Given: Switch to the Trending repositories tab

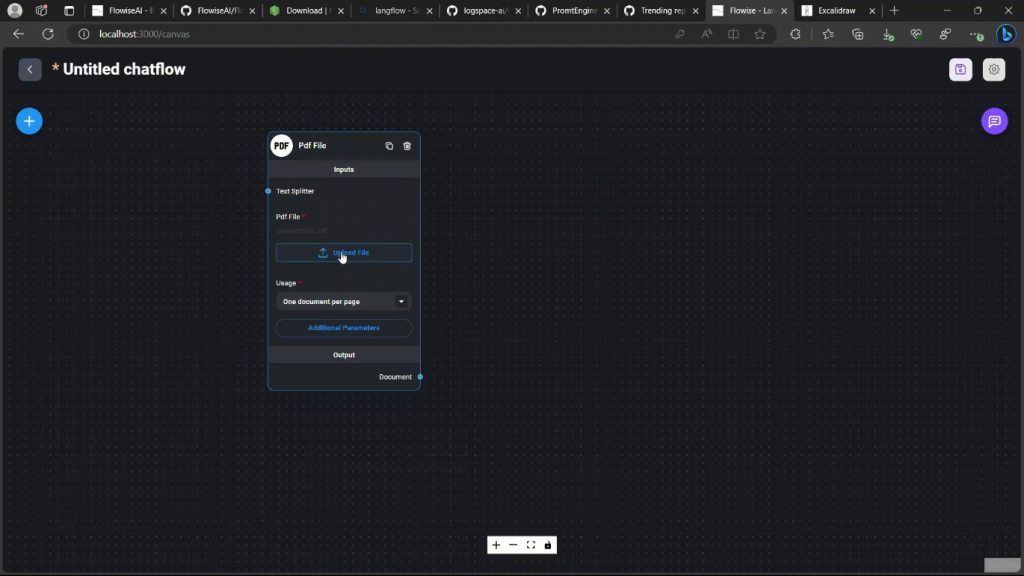Looking at the screenshot, I should click(661, 10).
